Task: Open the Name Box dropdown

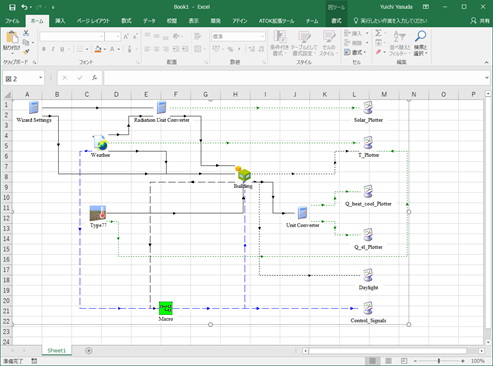Action: 41,78
